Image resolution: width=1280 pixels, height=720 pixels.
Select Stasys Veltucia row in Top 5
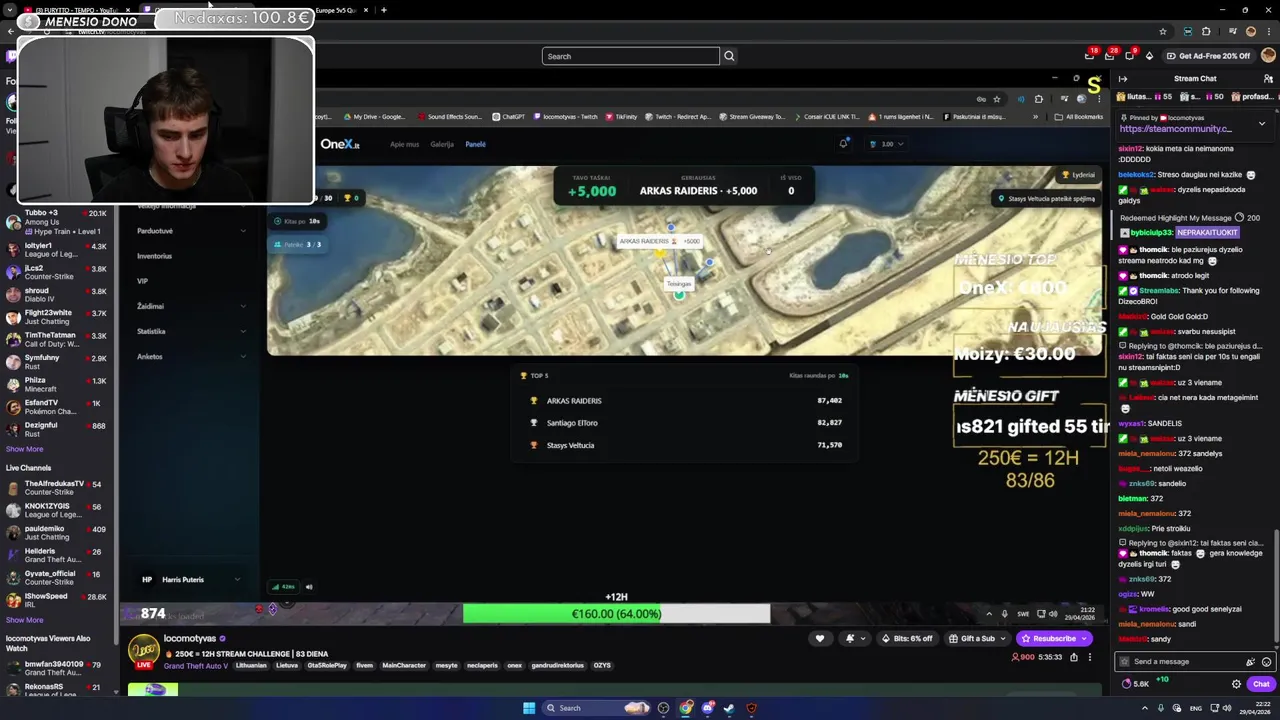coord(686,445)
